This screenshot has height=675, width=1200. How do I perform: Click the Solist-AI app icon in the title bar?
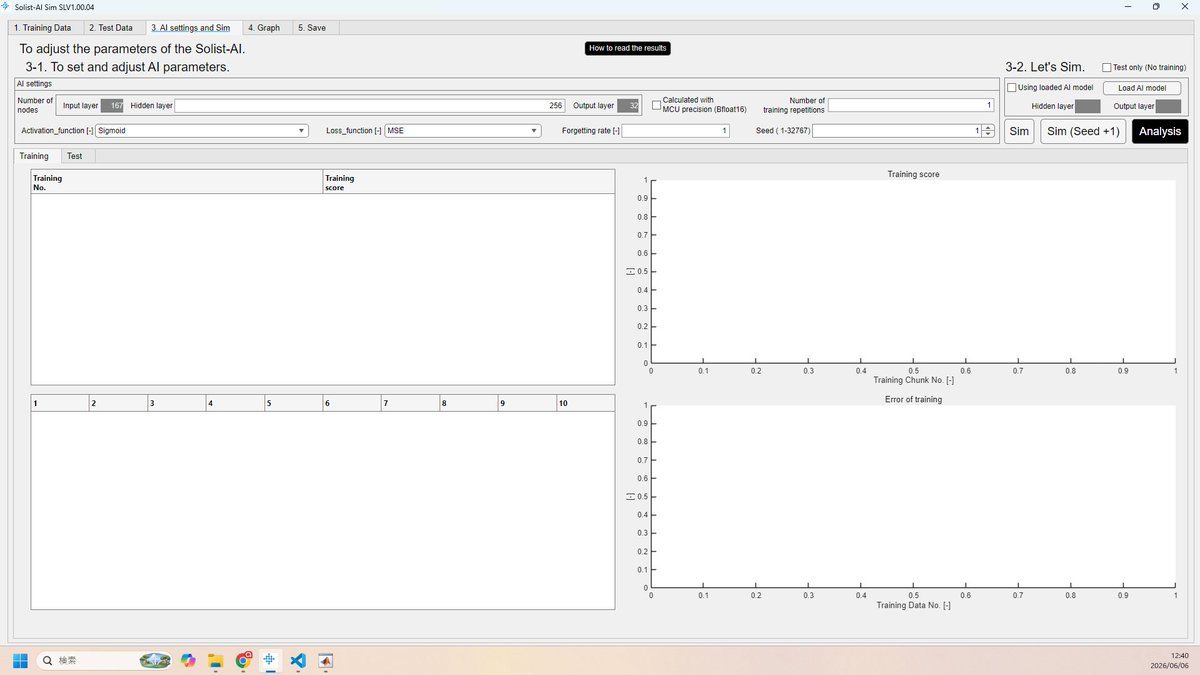7,6
